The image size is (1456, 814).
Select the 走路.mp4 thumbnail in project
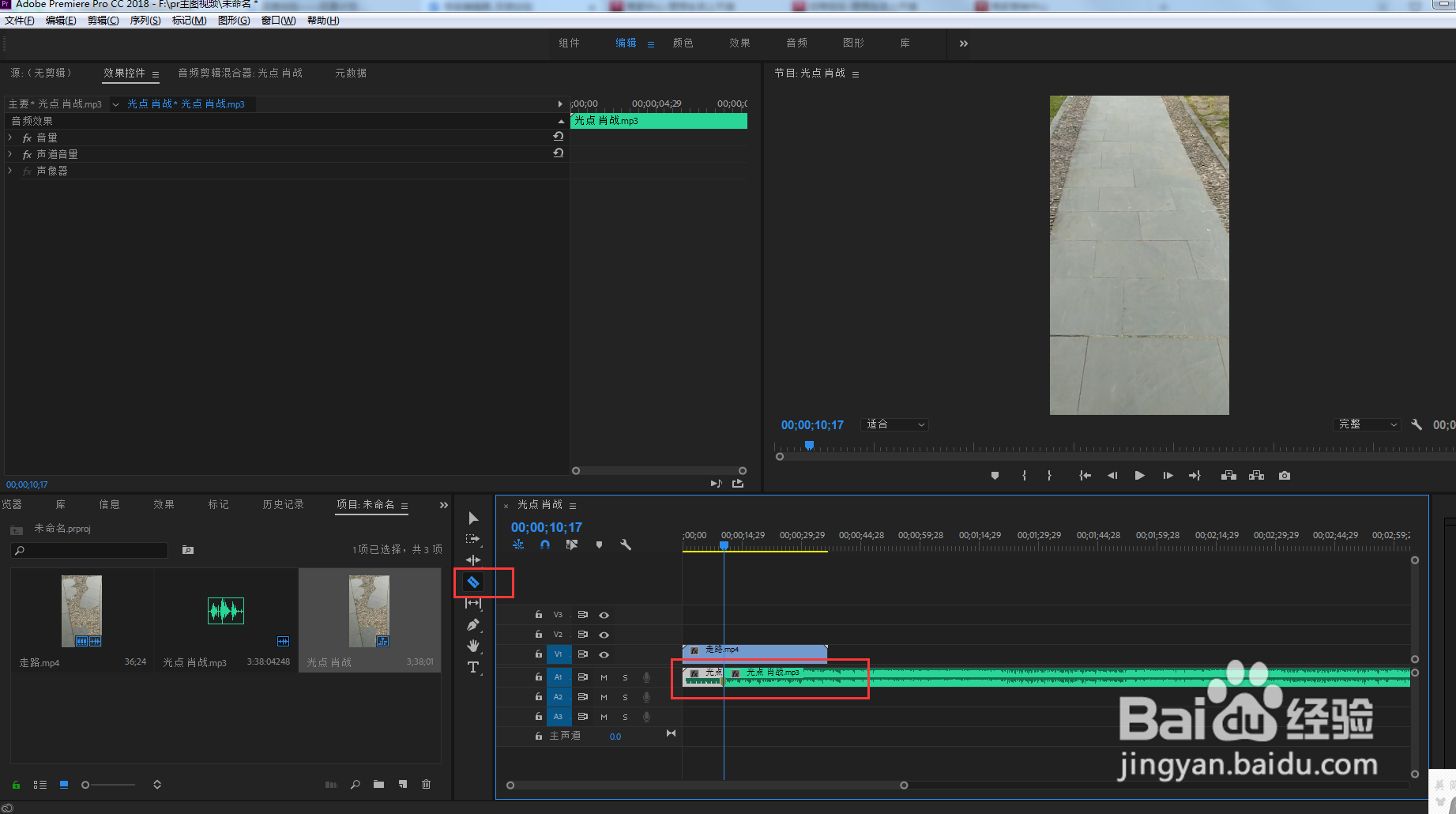click(81, 611)
